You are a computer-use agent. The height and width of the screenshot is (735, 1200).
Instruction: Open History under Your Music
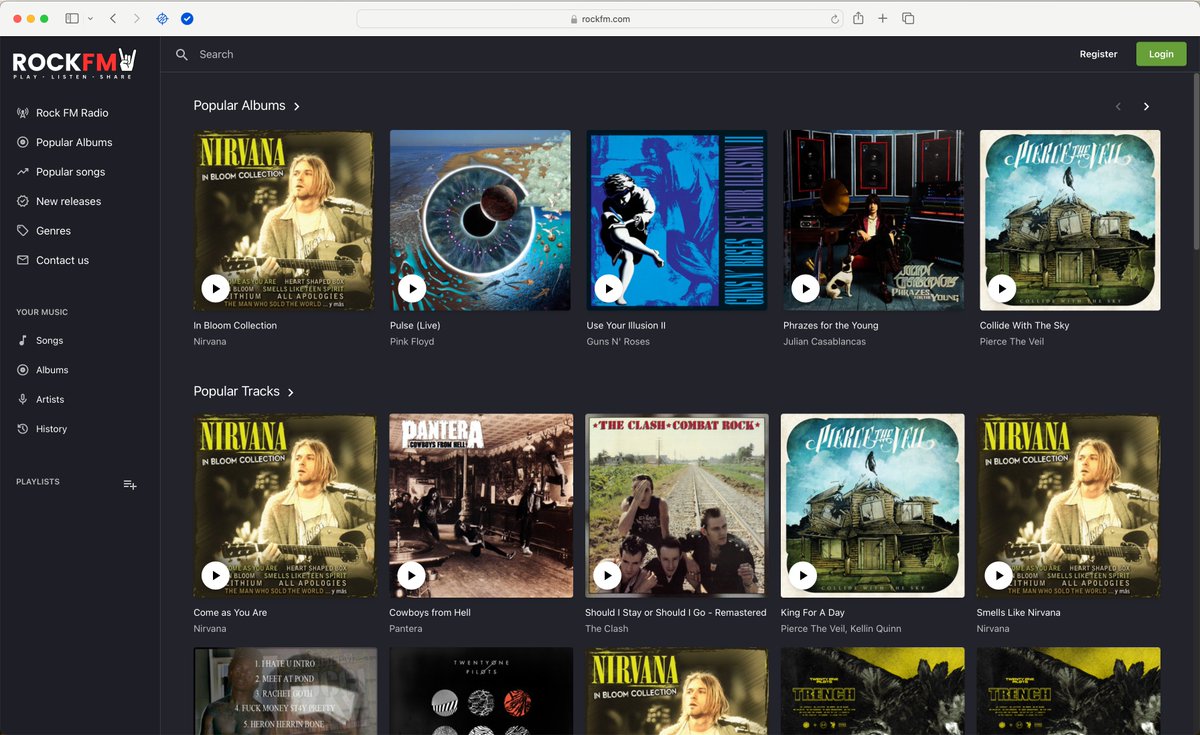click(x=51, y=429)
